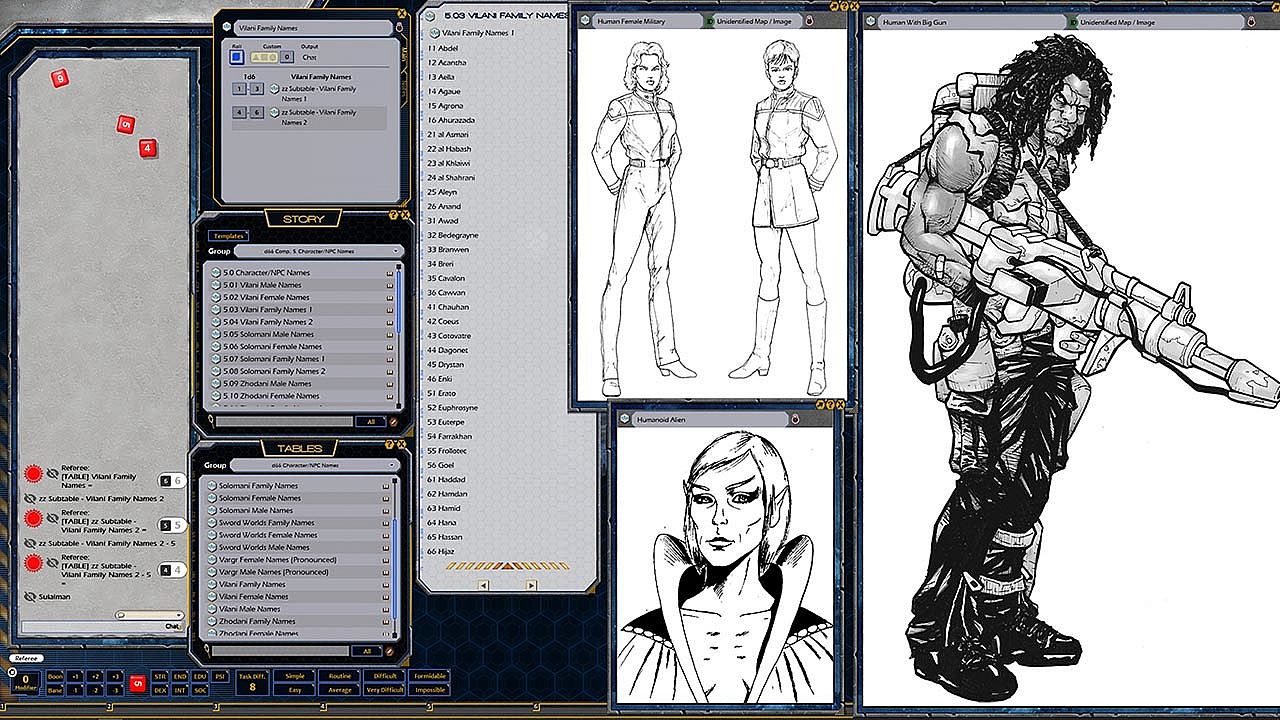
Task: Click the chat entry input field
Action: (90, 627)
